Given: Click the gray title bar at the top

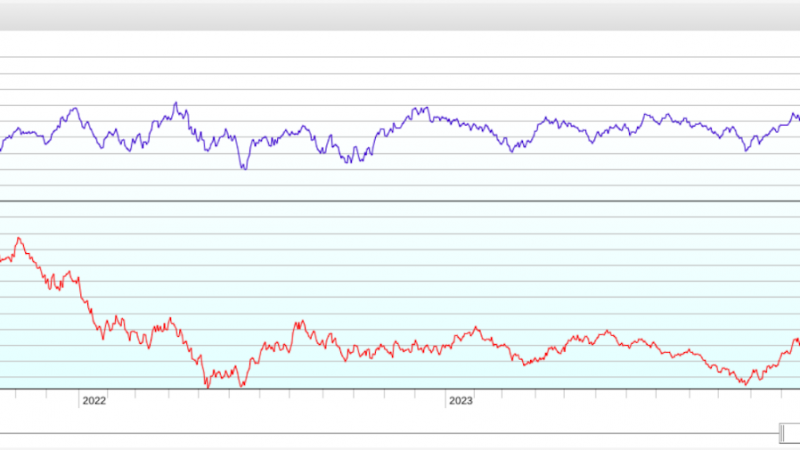Looking at the screenshot, I should (400, 15).
